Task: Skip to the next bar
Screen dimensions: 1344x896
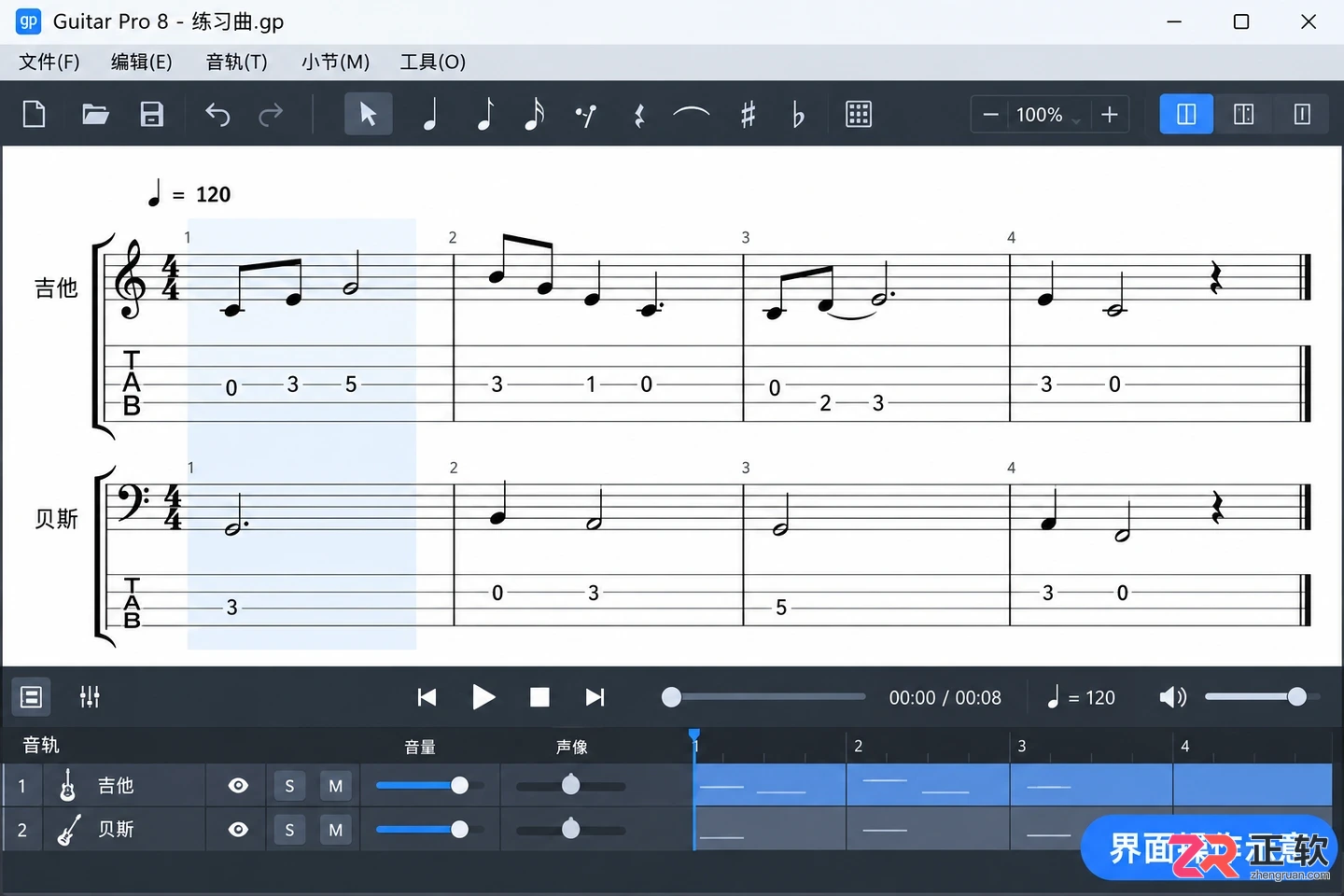Action: [595, 697]
